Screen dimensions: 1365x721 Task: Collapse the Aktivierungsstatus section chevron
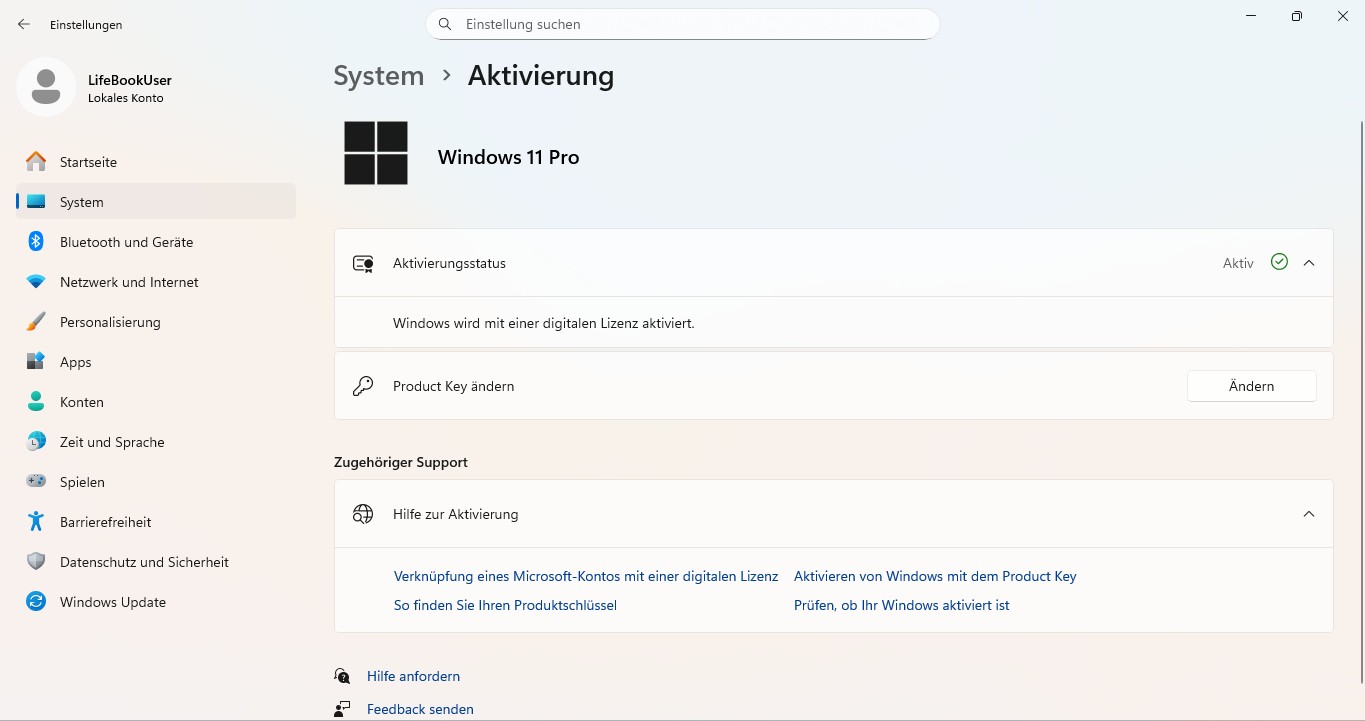point(1309,263)
